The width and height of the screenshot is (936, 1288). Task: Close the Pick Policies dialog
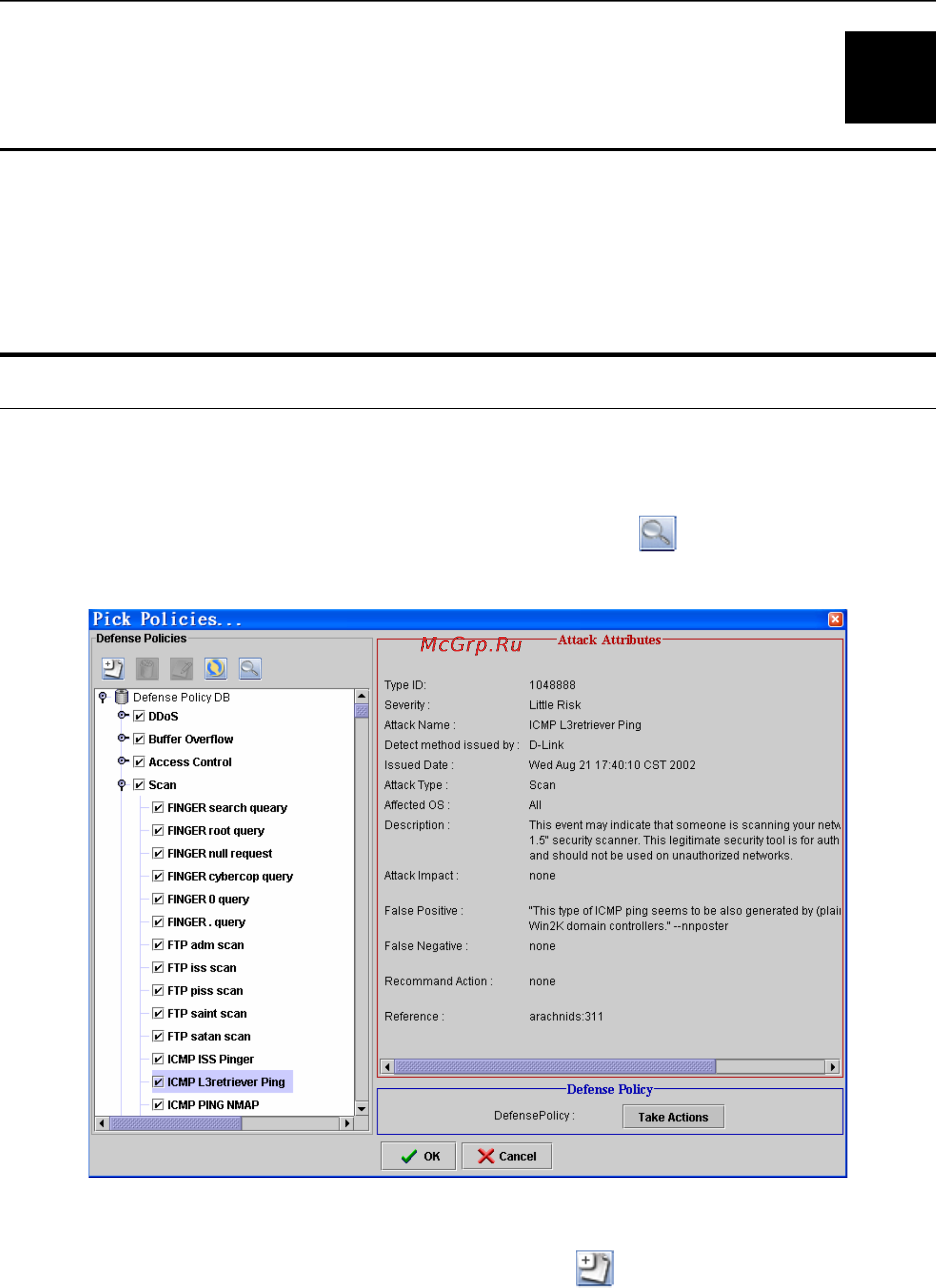835,619
